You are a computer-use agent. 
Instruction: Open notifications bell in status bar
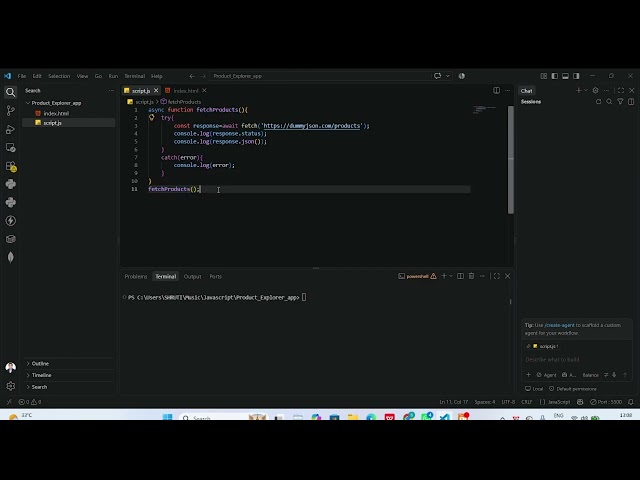tap(631, 402)
